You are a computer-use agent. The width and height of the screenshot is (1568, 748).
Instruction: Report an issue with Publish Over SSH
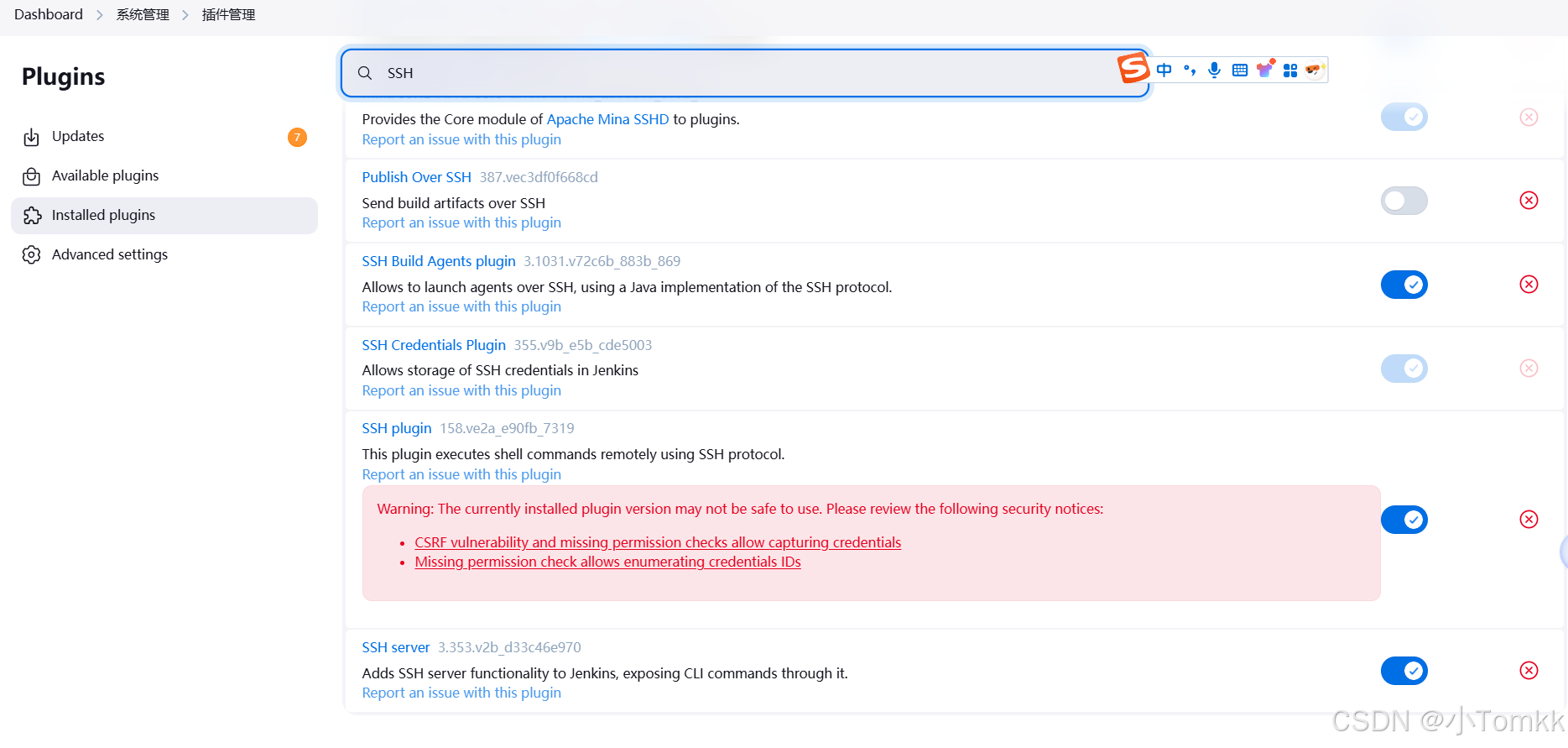click(x=461, y=222)
